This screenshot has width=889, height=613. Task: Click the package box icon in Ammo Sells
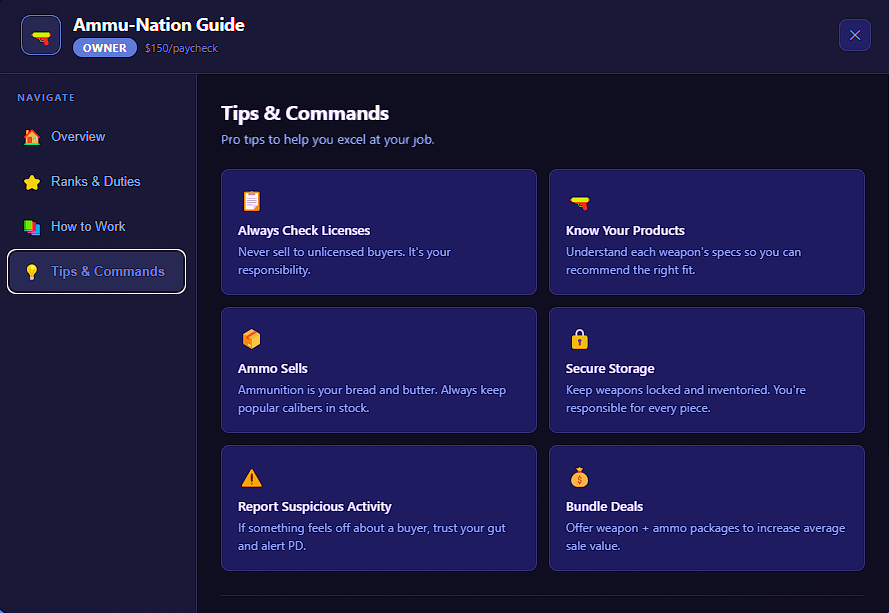[x=252, y=339]
